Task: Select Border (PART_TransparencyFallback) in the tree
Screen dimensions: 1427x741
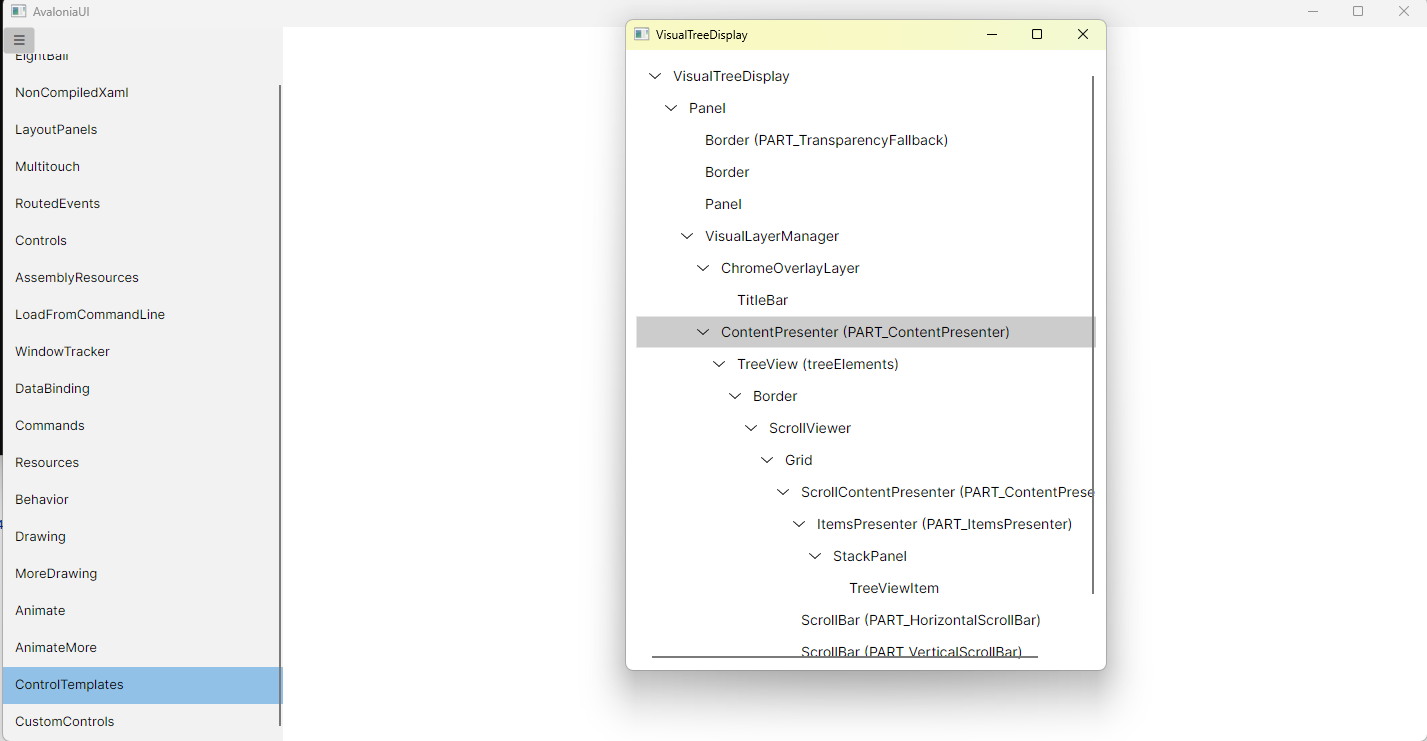Action: click(826, 139)
